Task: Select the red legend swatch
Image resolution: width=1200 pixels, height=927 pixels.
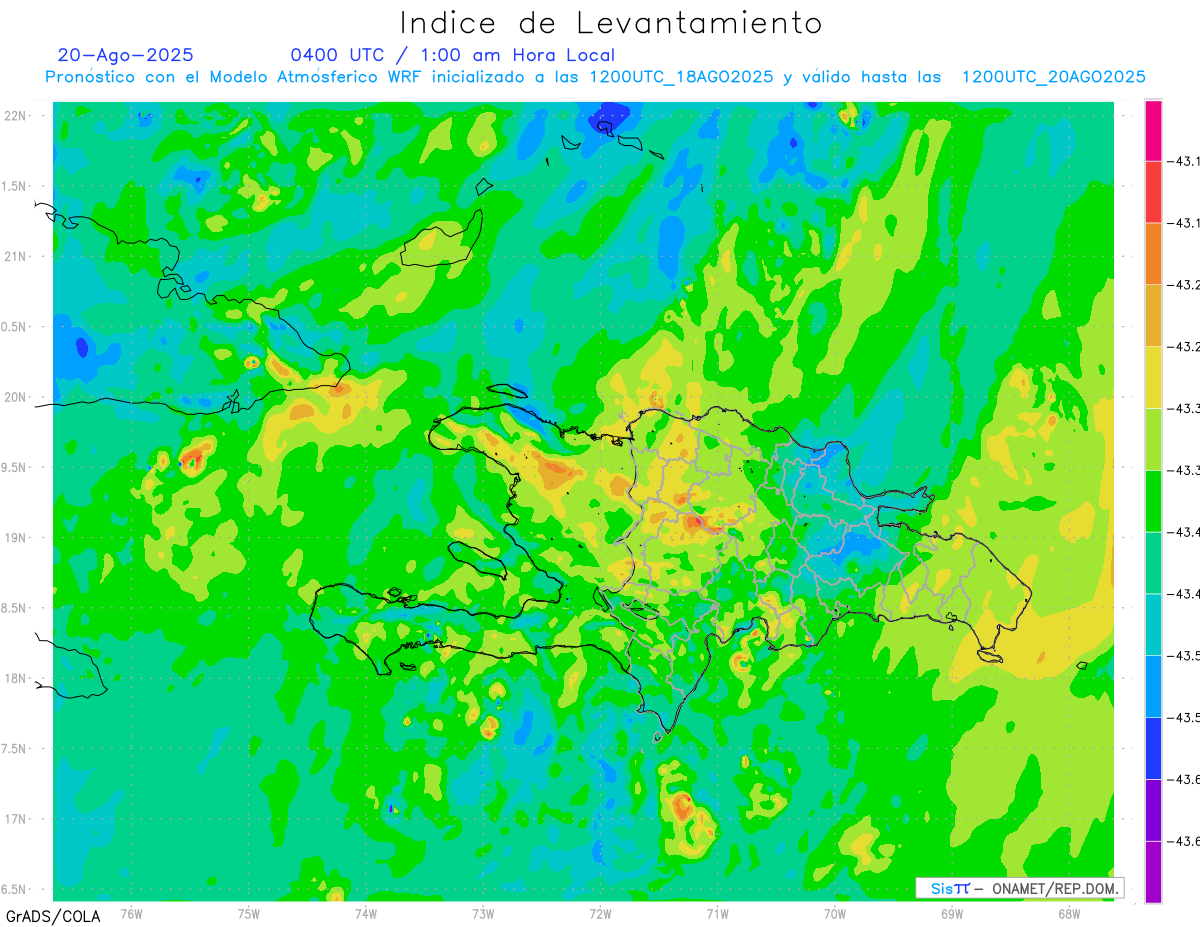Action: click(1153, 192)
